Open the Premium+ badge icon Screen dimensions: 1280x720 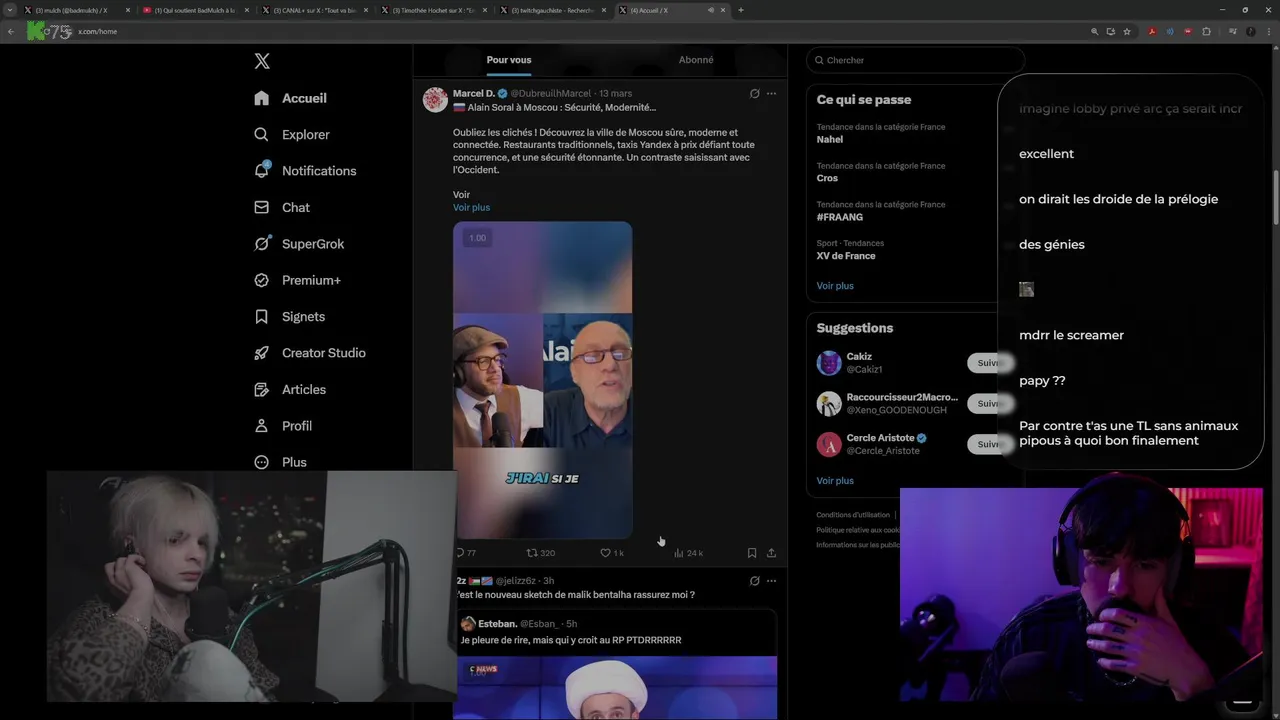tap(262, 280)
